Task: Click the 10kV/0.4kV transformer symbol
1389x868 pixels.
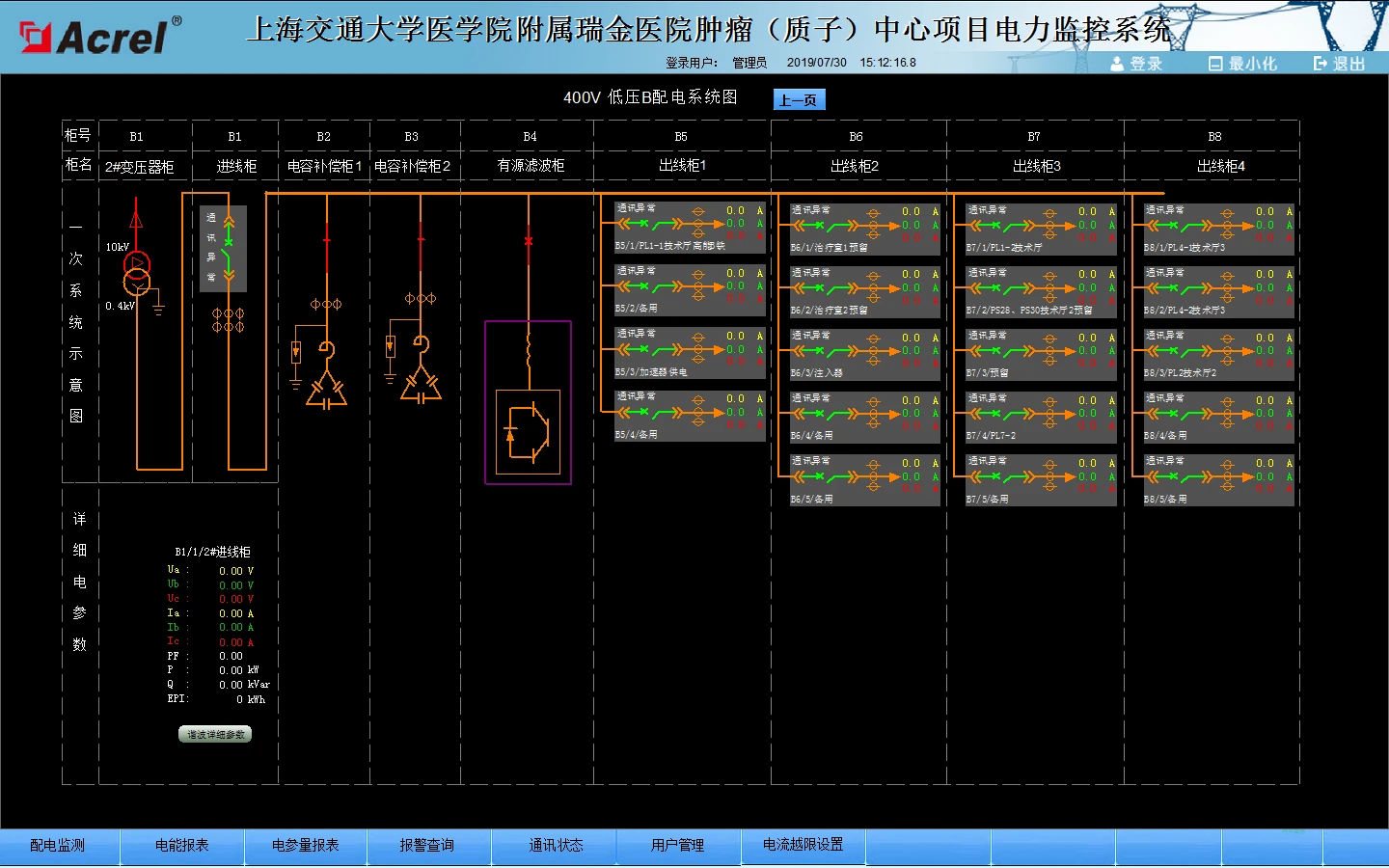Action: 137,273
